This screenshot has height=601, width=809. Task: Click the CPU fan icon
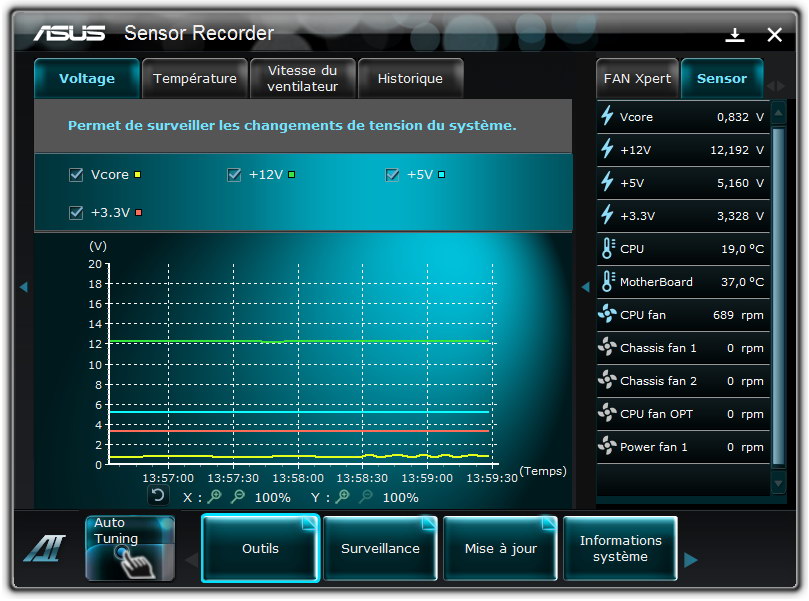coord(607,314)
